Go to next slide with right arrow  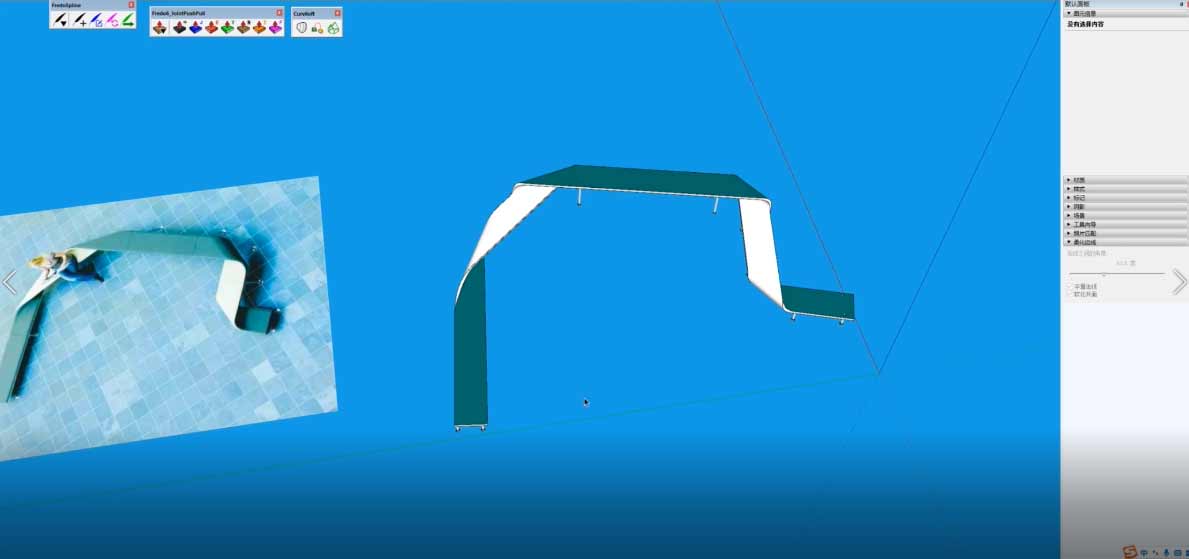coord(1179,282)
